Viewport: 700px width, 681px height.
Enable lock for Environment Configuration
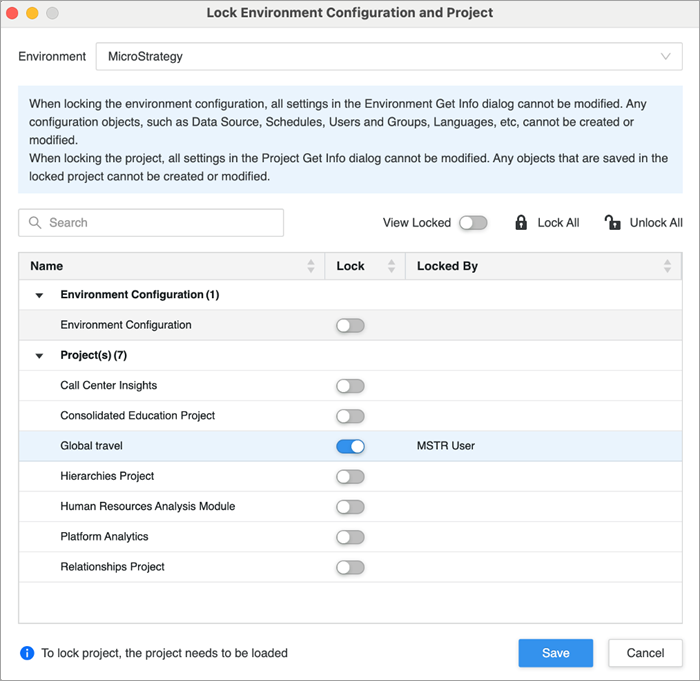coord(350,325)
